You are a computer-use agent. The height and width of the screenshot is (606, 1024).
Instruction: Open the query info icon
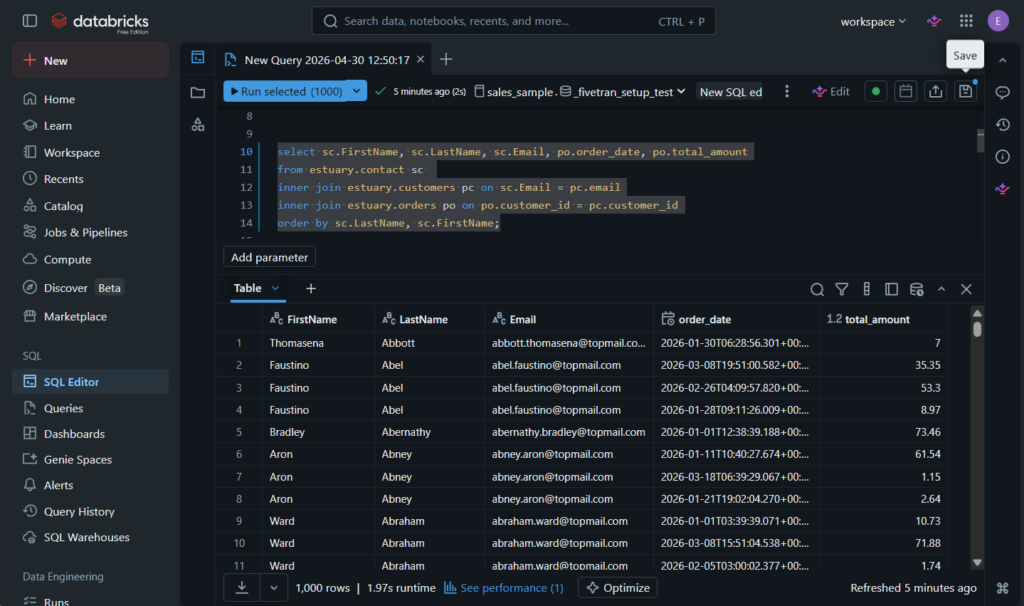(1002, 157)
